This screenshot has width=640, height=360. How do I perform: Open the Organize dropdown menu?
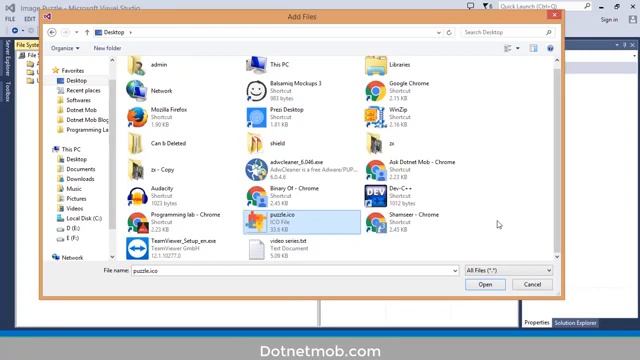pos(65,48)
